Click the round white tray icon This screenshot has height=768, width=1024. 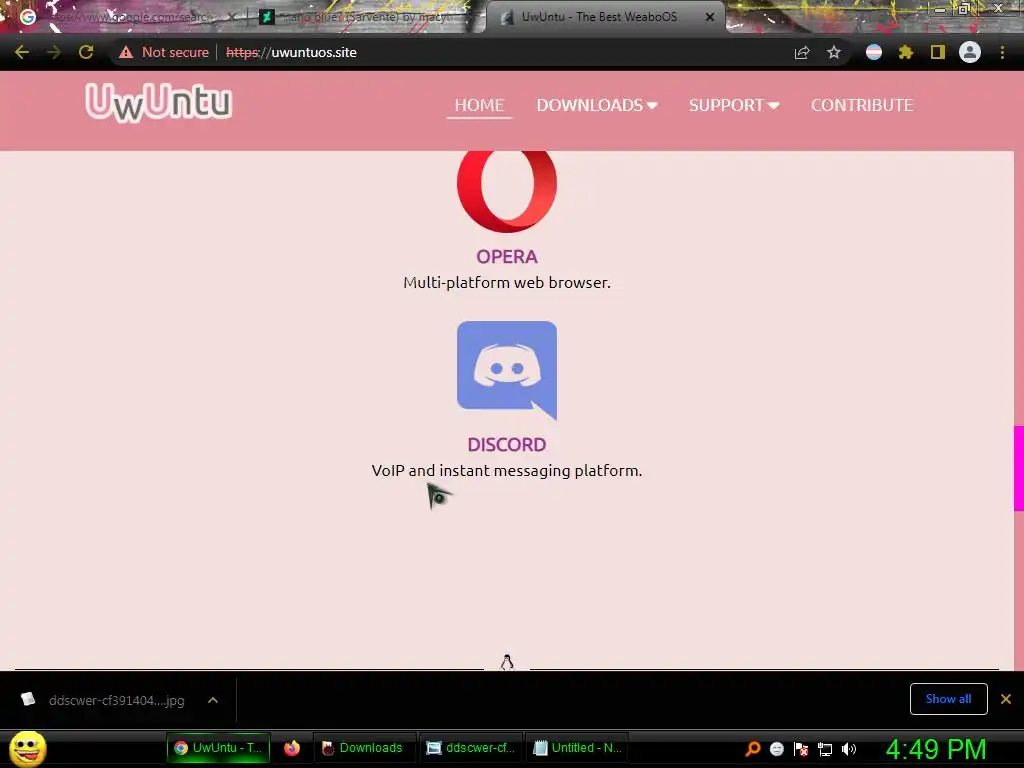(776, 748)
